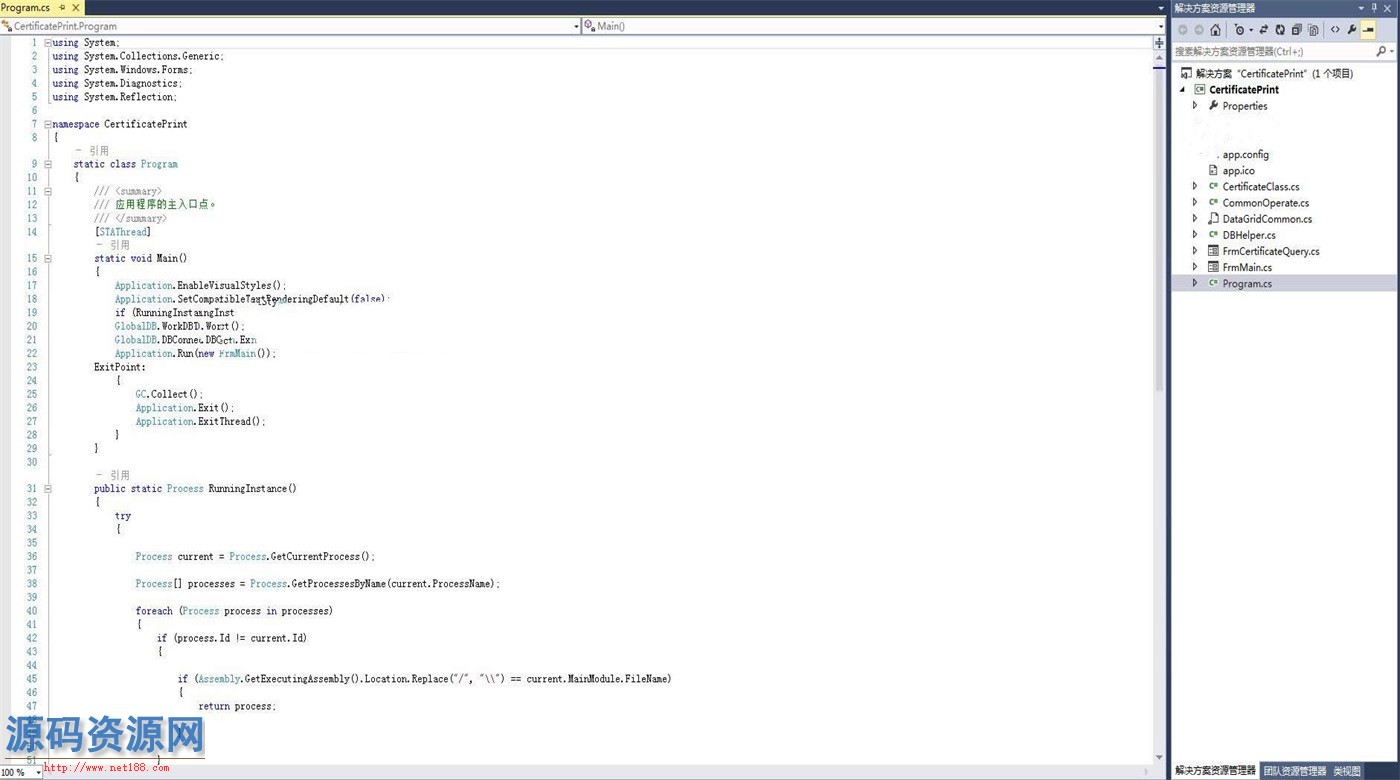Expand the DBHelper.cs node
The width and height of the screenshot is (1400, 780).
(1194, 235)
